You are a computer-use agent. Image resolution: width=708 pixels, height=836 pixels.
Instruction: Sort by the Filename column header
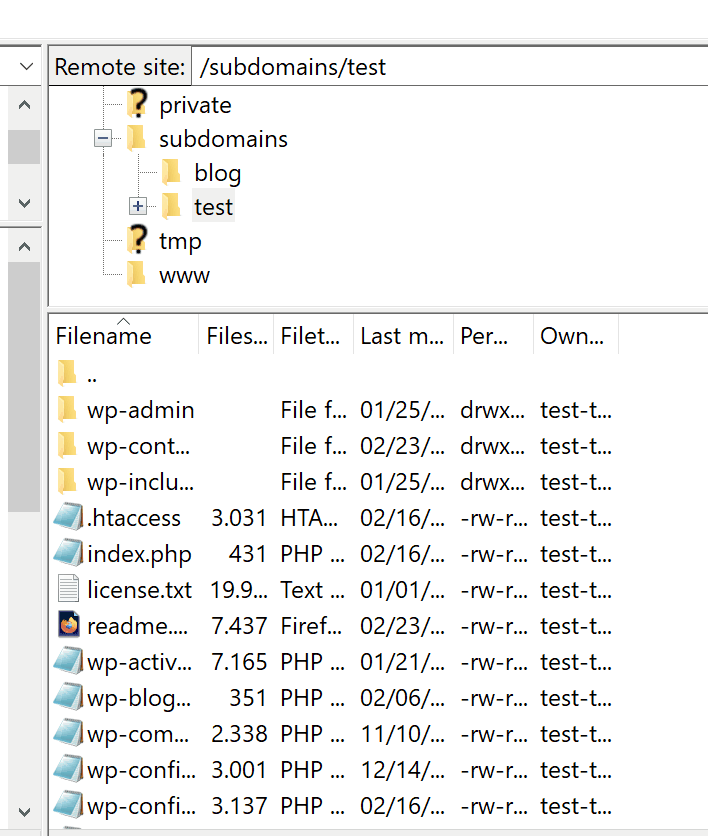tap(124, 336)
